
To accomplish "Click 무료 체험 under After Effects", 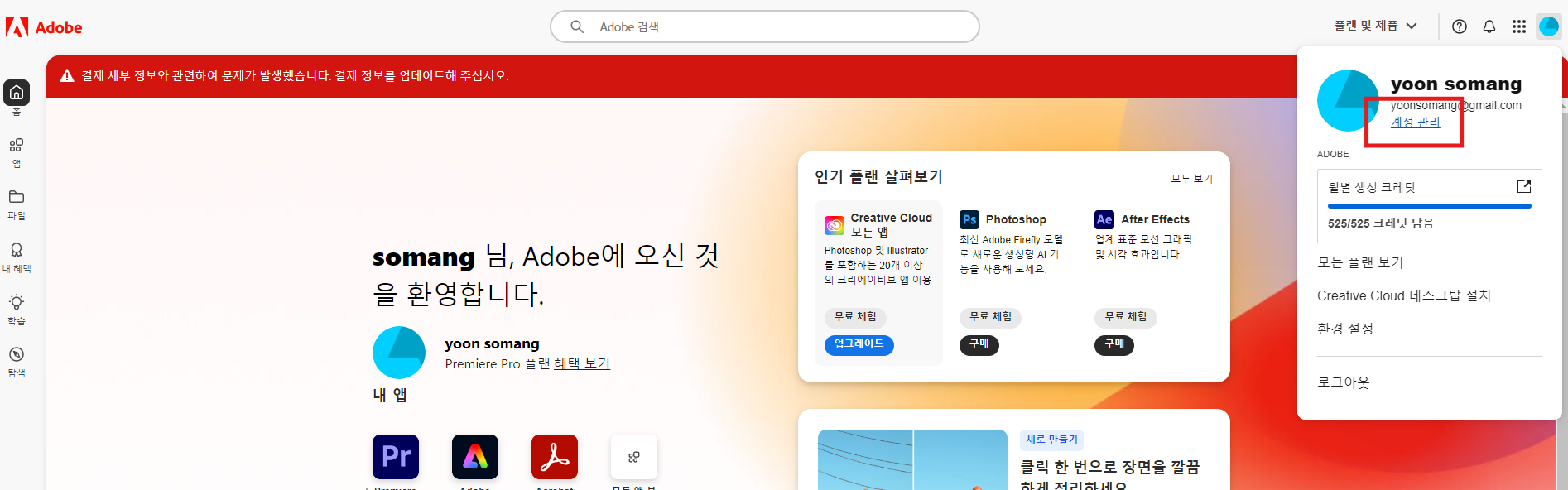I will click(1126, 317).
